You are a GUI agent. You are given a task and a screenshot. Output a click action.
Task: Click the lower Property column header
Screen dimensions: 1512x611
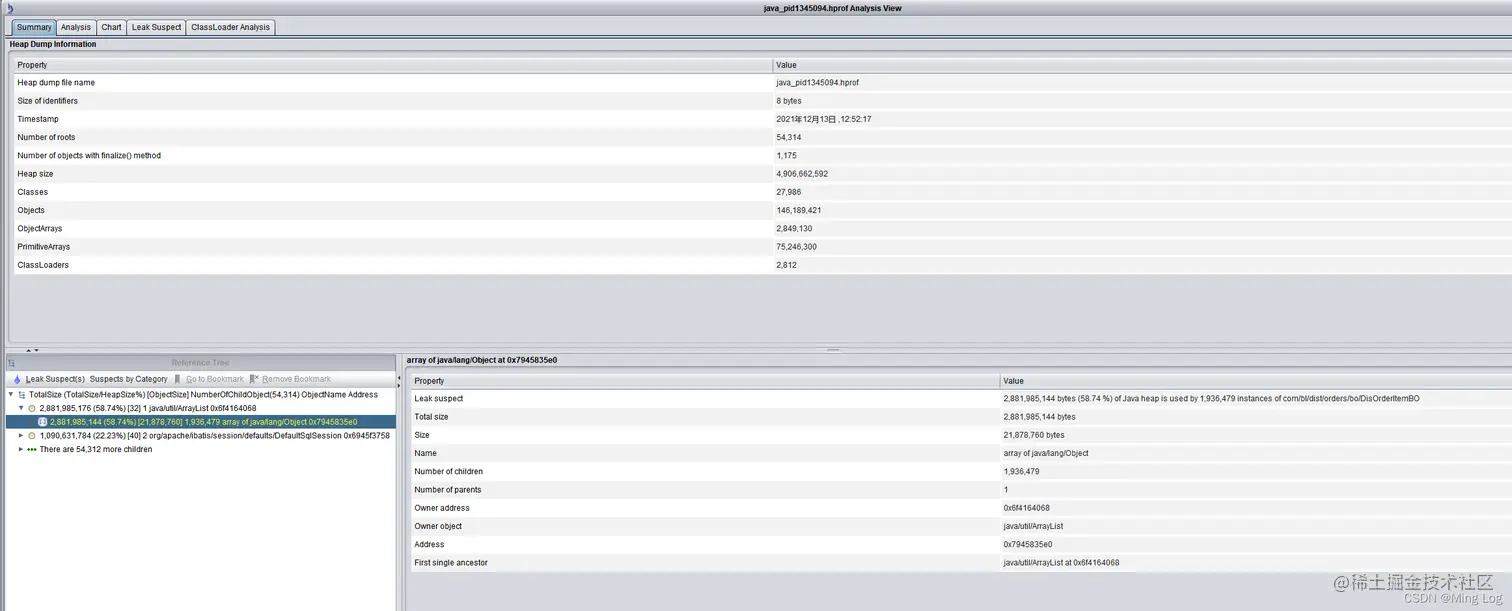coord(705,381)
